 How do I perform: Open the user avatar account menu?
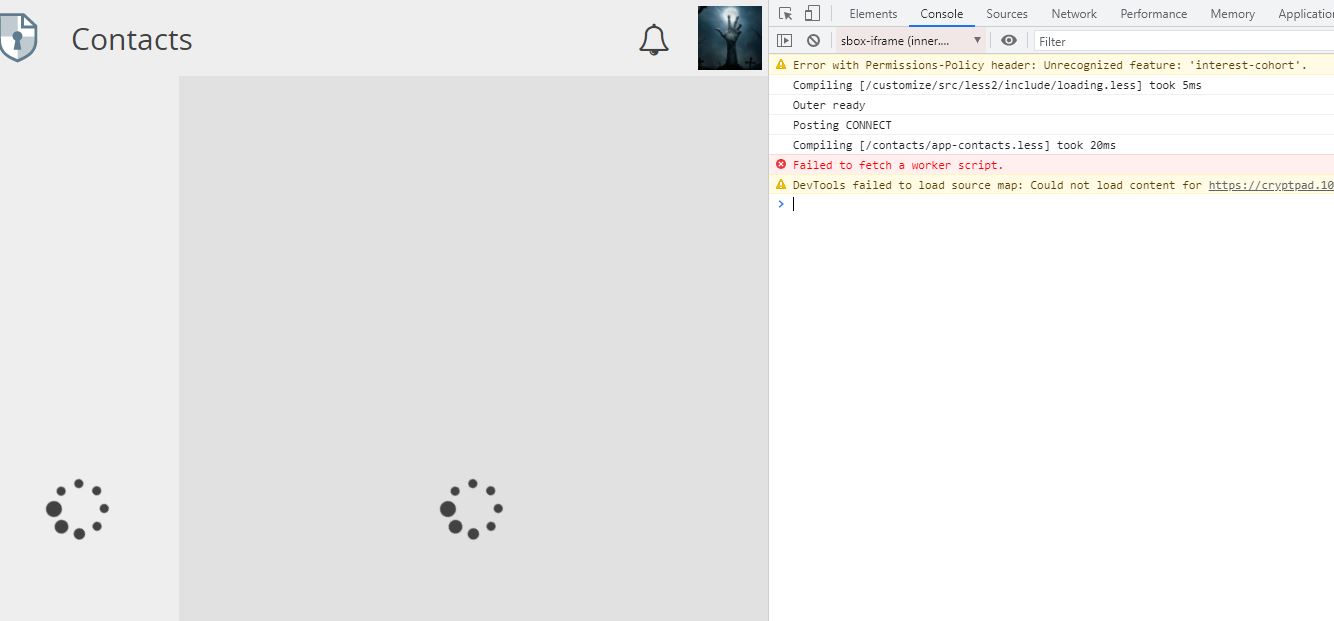coord(729,37)
